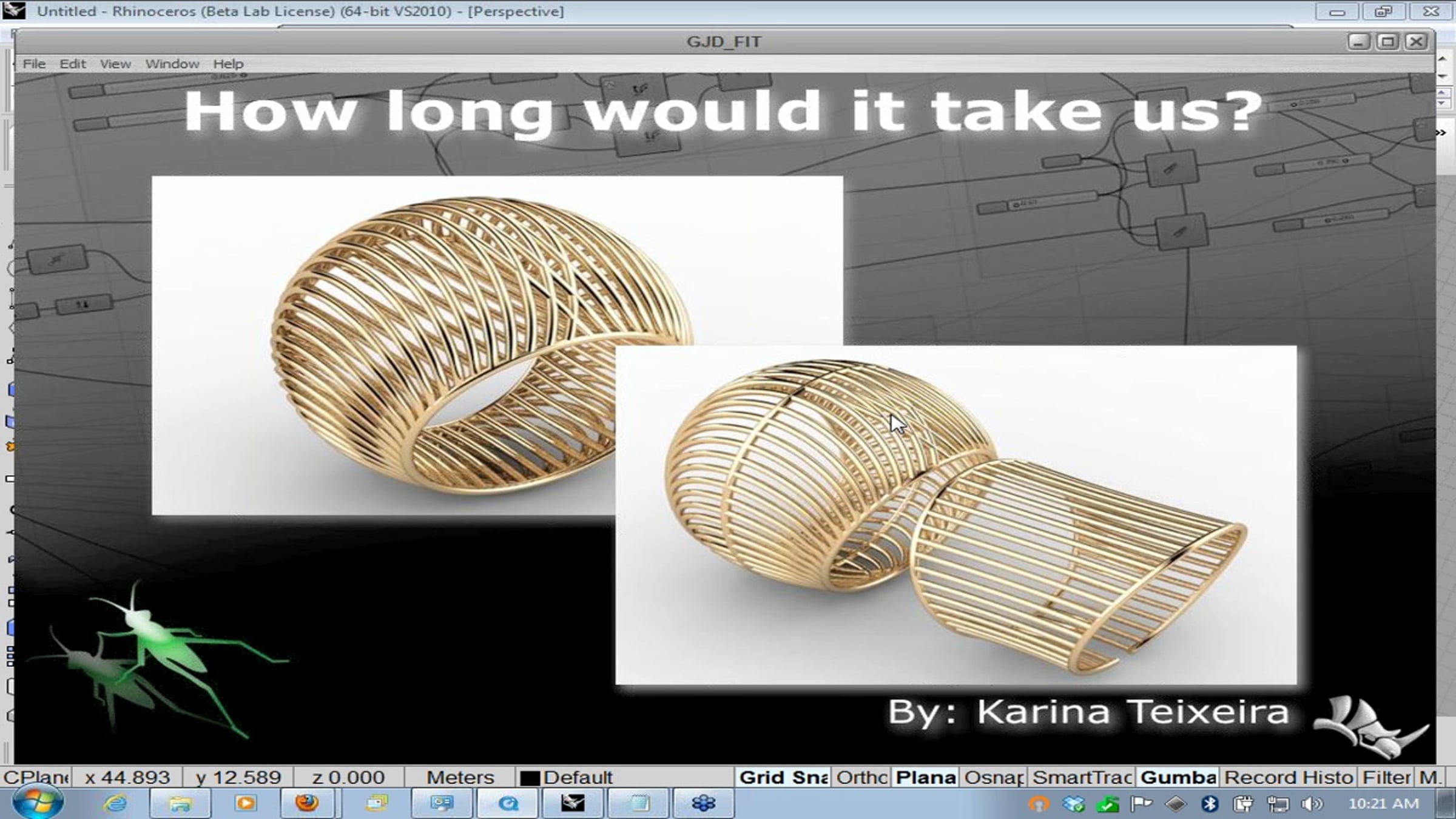Image resolution: width=1456 pixels, height=819 pixels.
Task: Turn on Osnap in status bar
Action: point(994,777)
